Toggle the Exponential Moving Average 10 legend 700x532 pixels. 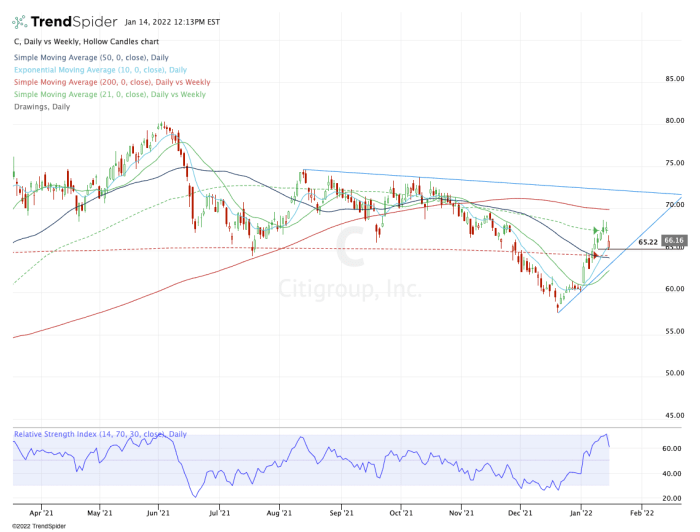point(100,69)
